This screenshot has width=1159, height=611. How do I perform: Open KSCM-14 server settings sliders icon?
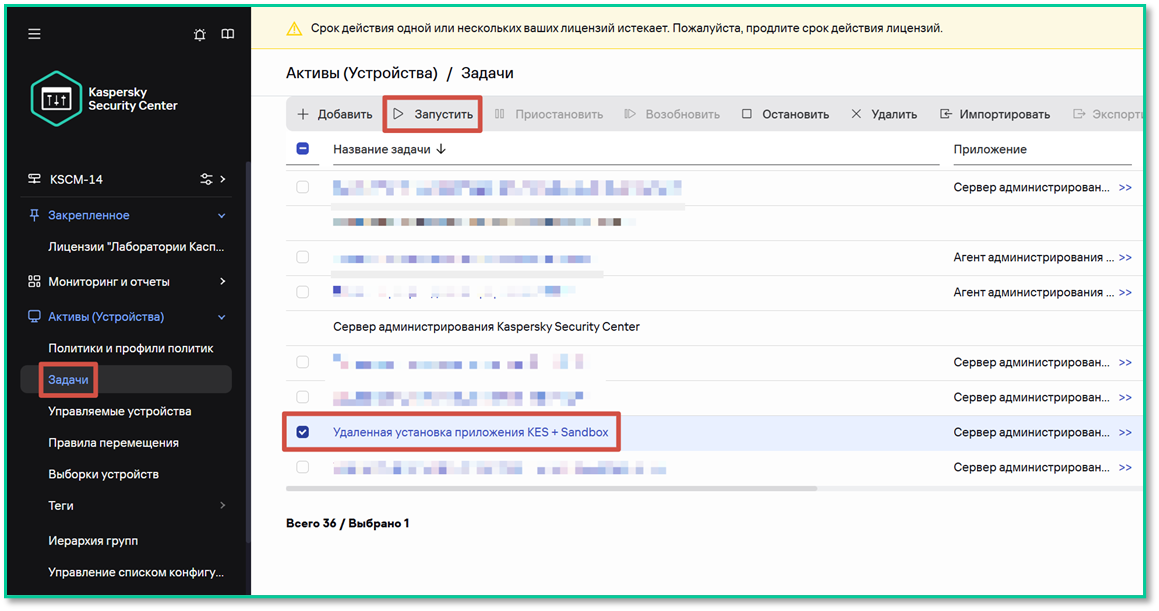click(x=206, y=179)
